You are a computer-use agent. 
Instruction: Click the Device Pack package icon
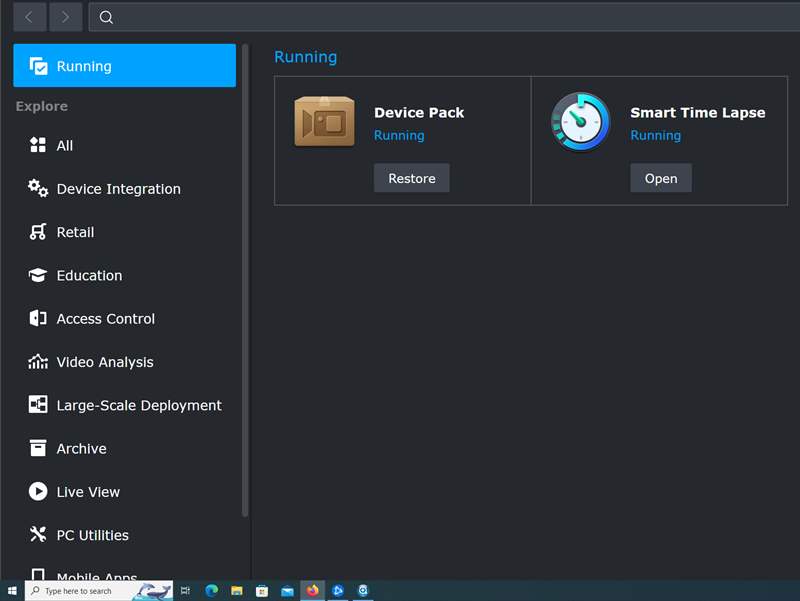click(x=324, y=121)
